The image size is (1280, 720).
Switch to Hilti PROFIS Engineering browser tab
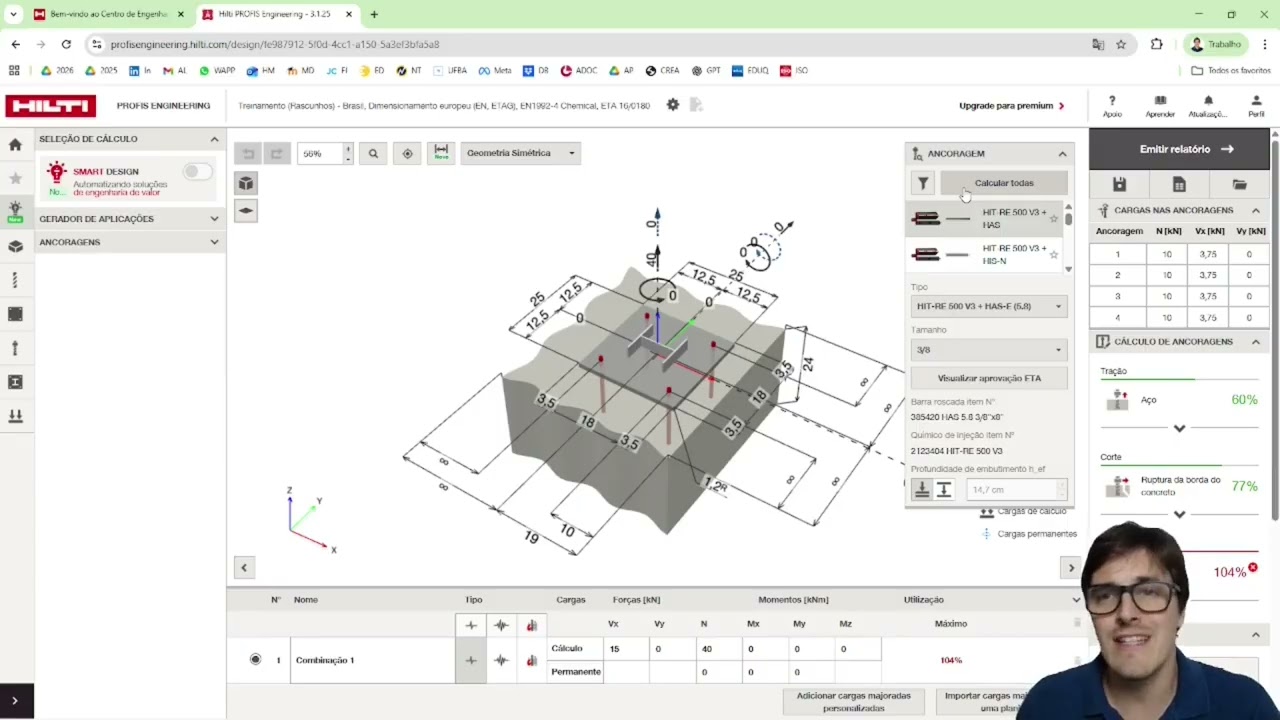click(278, 14)
